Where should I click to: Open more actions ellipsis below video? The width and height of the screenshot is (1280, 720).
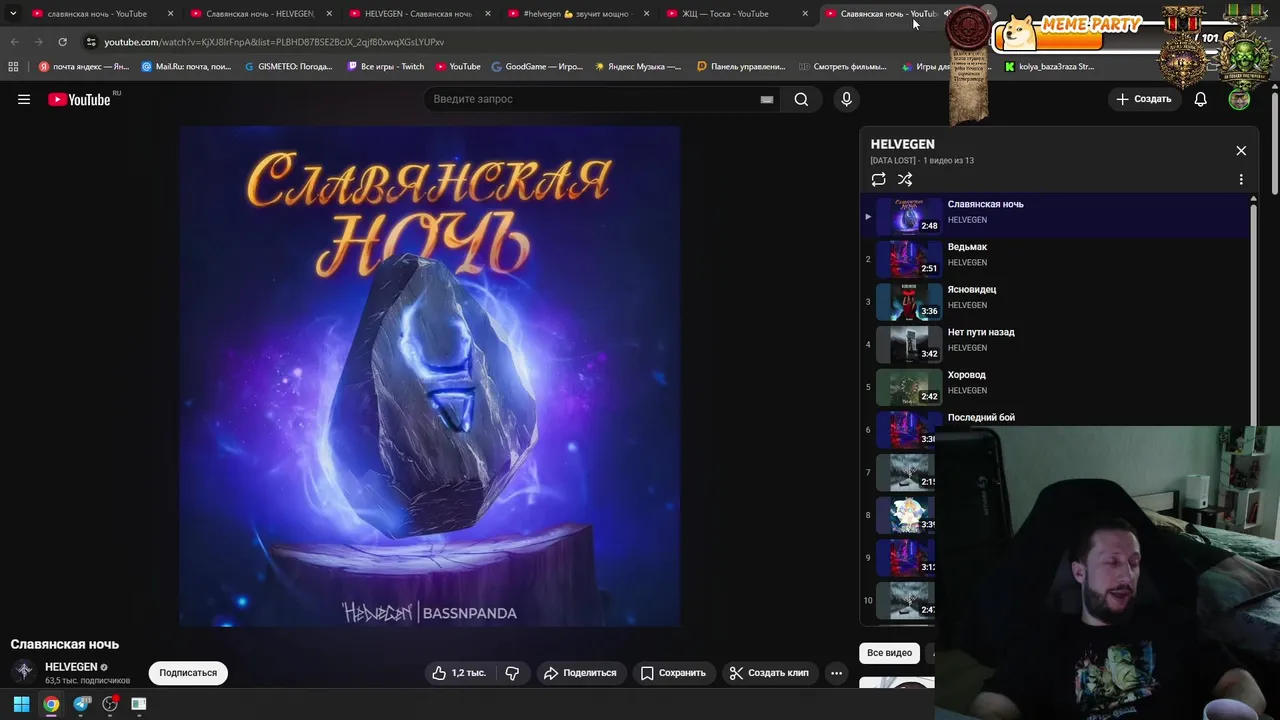pos(836,673)
